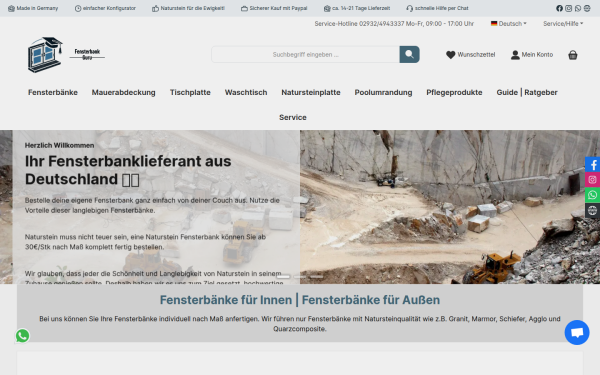This screenshot has width=600, height=375.
Task: Click the einfacher Konfigurator clock icon
Action: (78, 8)
